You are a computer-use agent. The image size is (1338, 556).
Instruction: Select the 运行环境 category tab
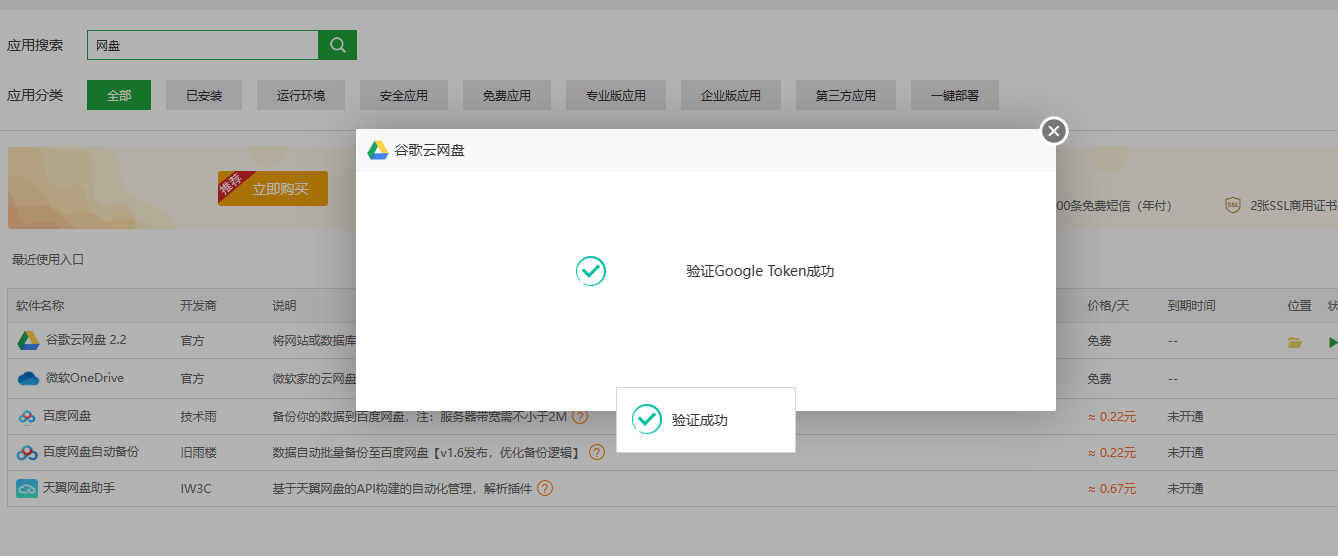301,95
